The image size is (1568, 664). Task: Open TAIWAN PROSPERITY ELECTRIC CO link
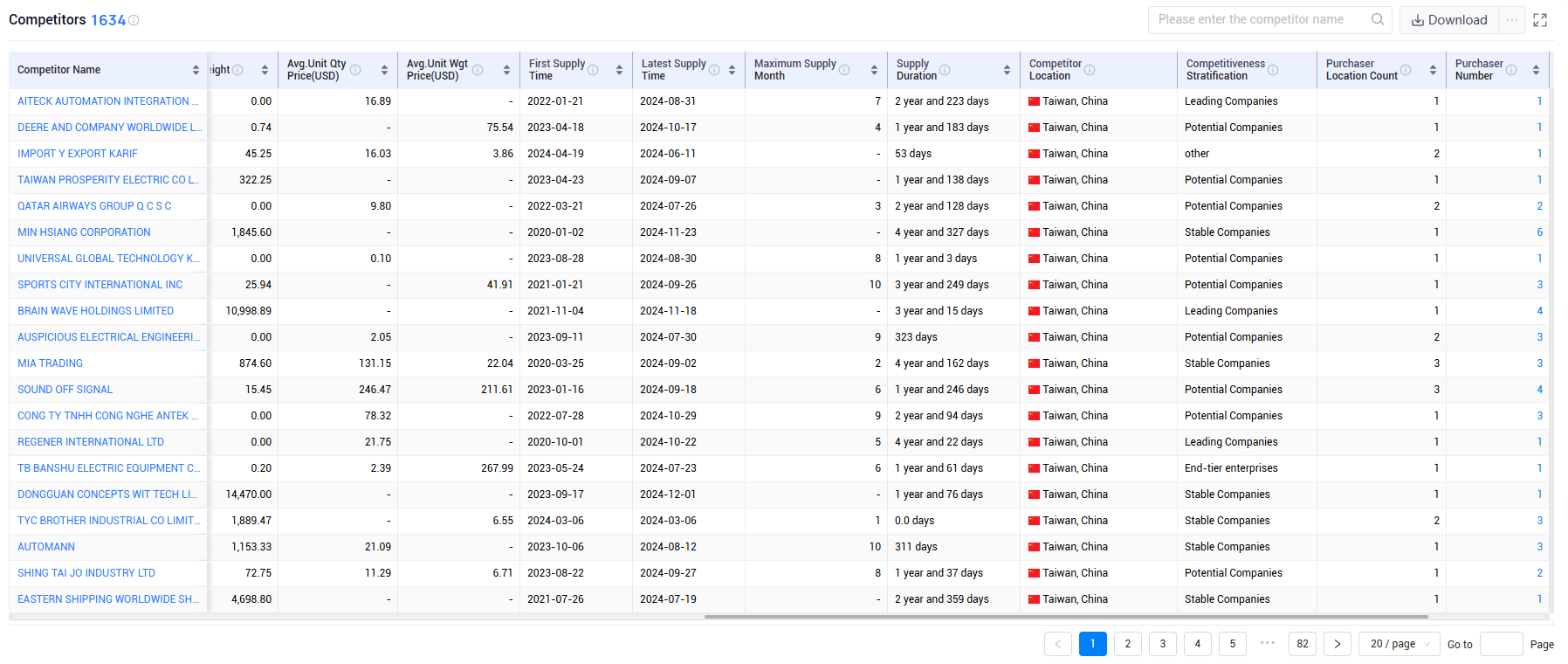point(108,180)
